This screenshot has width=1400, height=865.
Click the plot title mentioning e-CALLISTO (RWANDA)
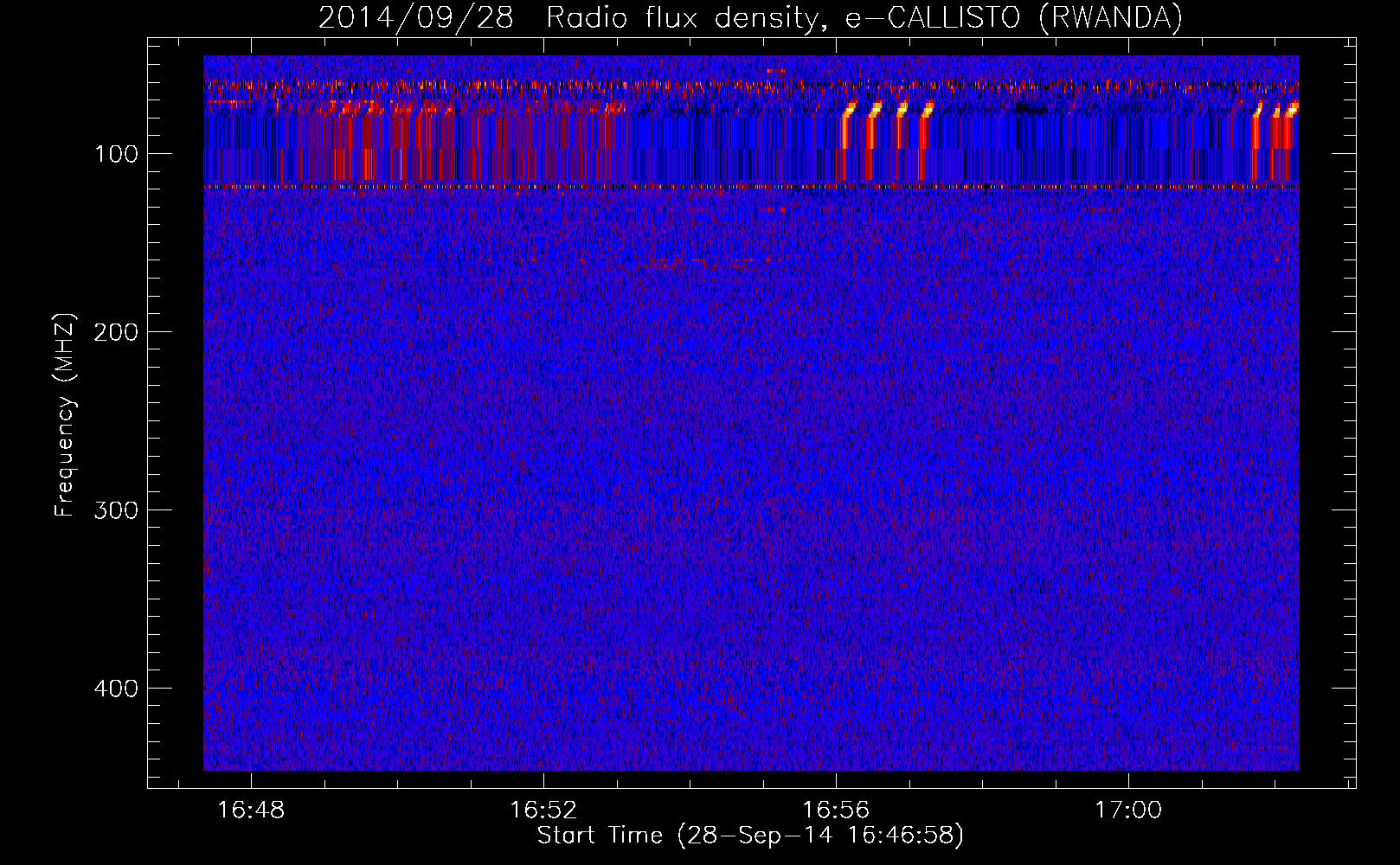coord(750,17)
